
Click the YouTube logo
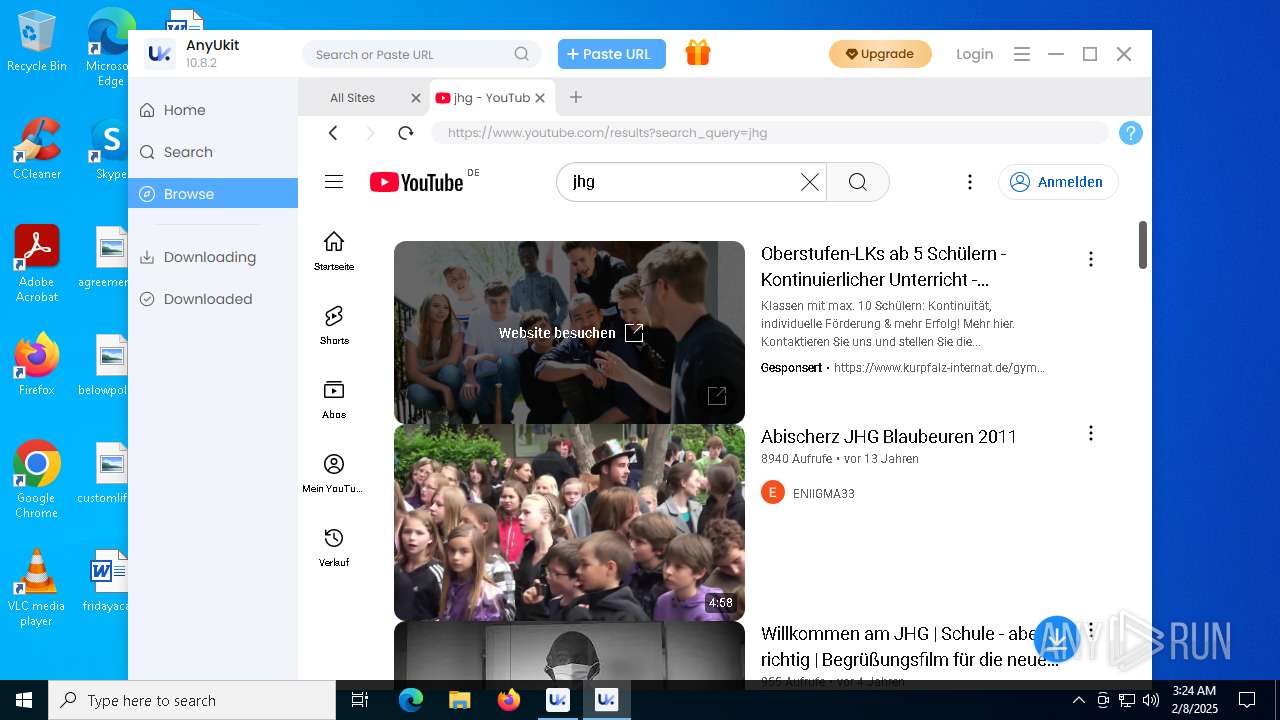click(417, 182)
